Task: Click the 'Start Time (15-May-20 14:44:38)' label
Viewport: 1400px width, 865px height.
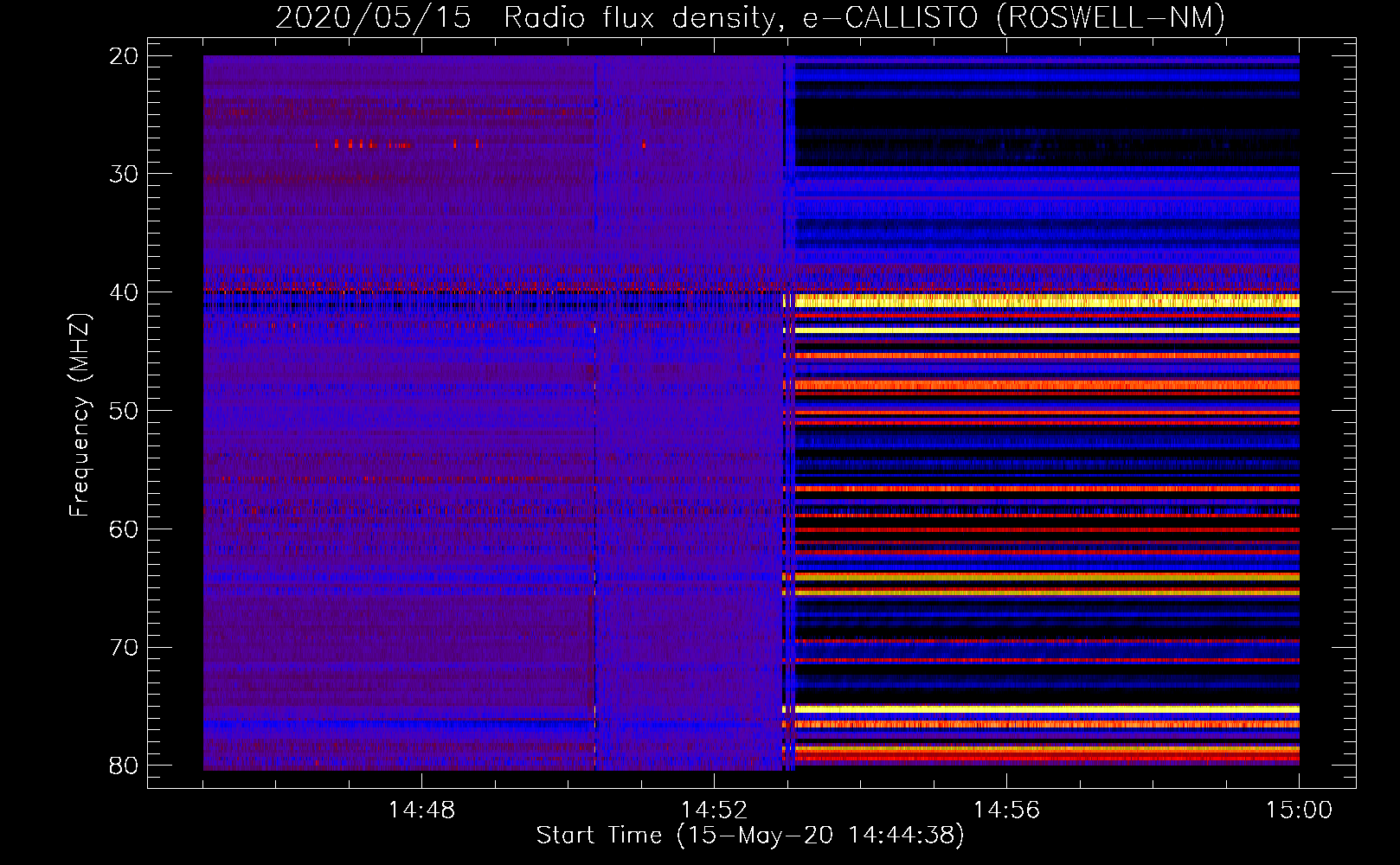Action: click(x=750, y=836)
